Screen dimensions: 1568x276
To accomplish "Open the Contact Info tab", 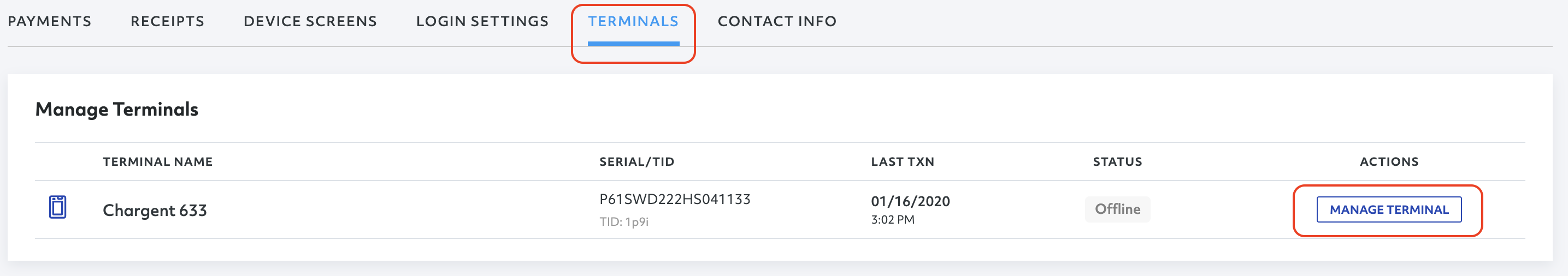I will point(777,21).
